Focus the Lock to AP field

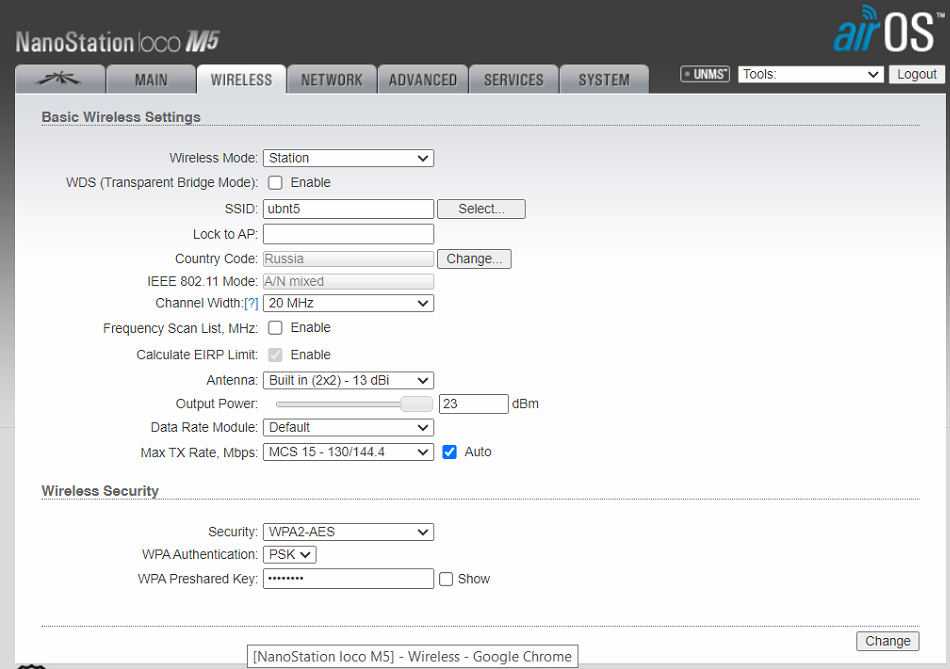pyautogui.click(x=348, y=234)
